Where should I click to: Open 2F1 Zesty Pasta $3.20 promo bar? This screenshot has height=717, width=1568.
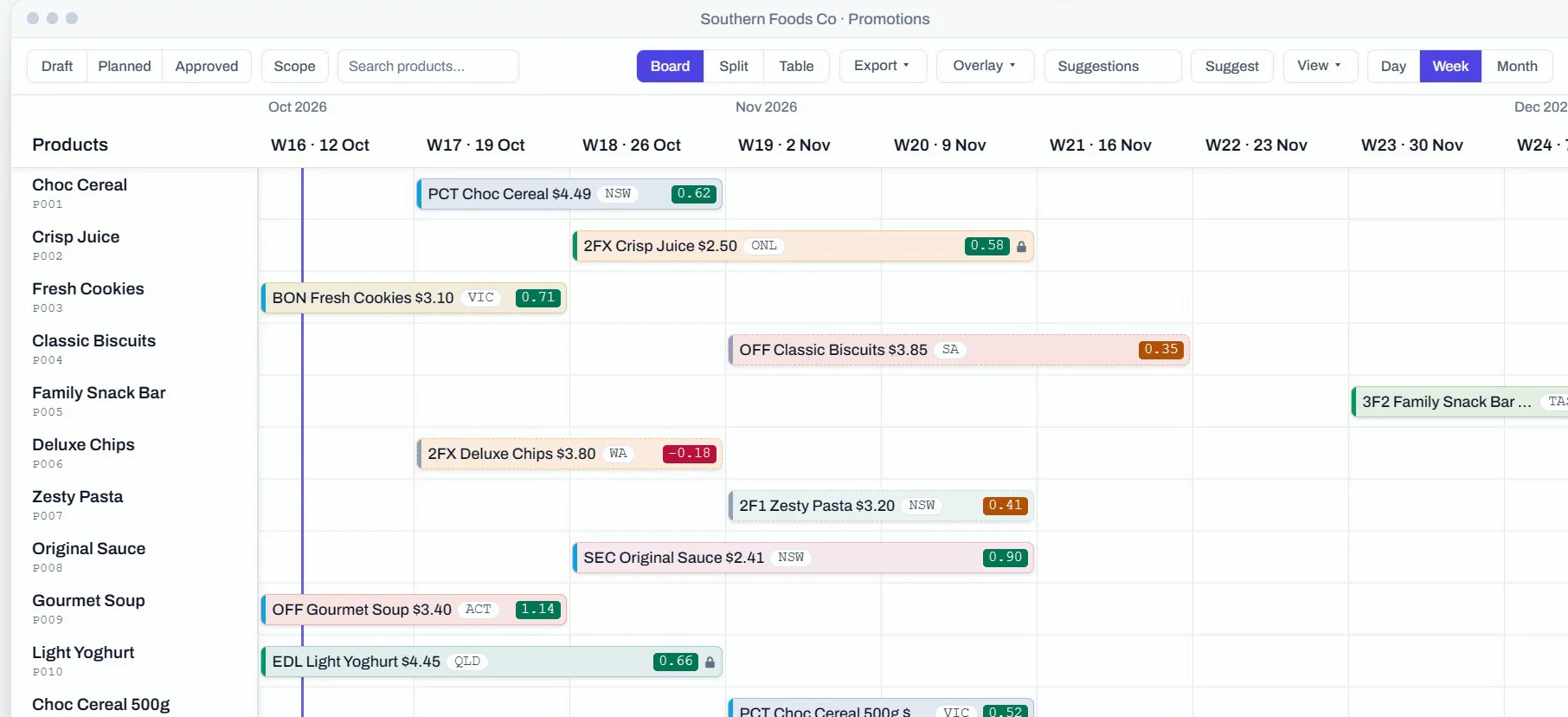[x=881, y=506]
